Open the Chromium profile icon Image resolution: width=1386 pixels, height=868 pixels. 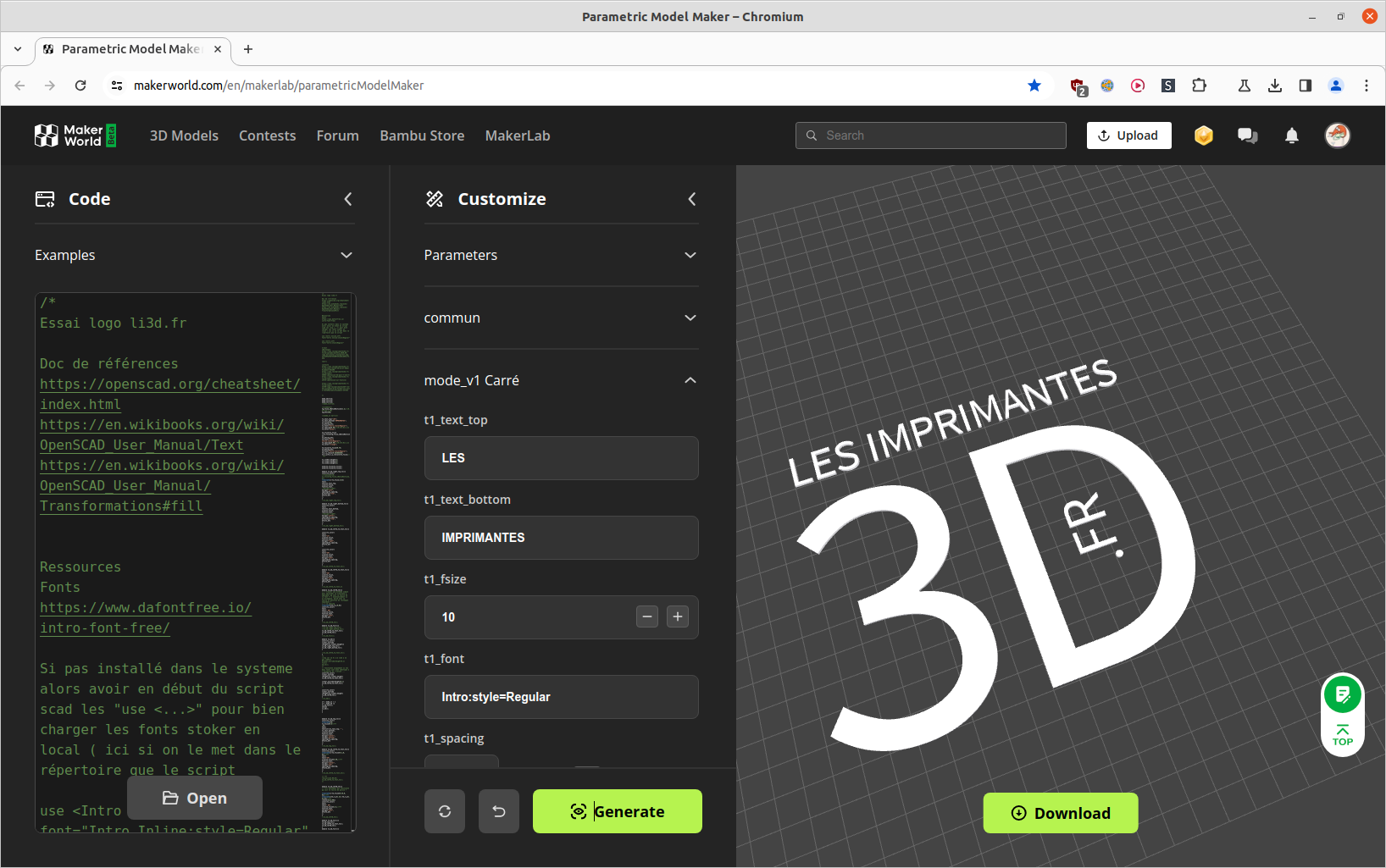coord(1336,86)
